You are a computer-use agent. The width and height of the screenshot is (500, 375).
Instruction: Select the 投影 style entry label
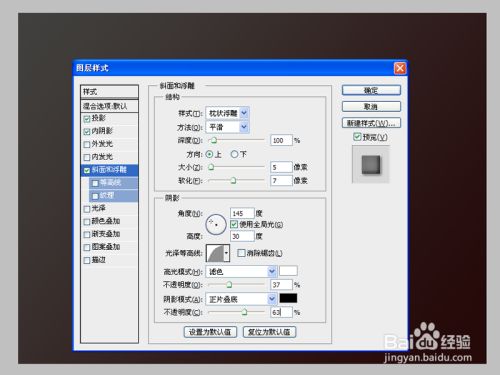point(99,118)
